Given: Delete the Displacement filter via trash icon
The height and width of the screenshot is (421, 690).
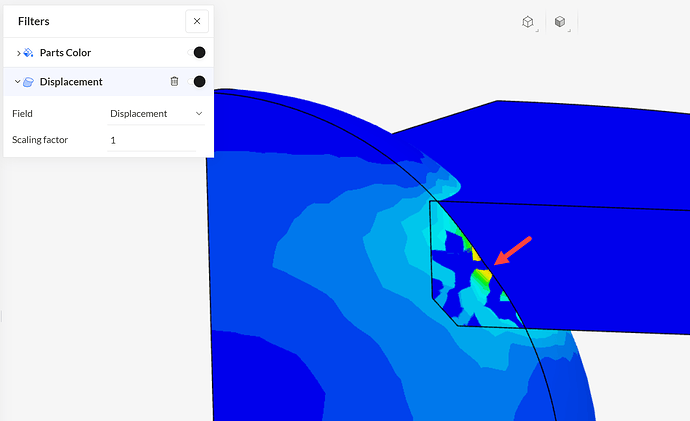Looking at the screenshot, I should coord(174,81).
